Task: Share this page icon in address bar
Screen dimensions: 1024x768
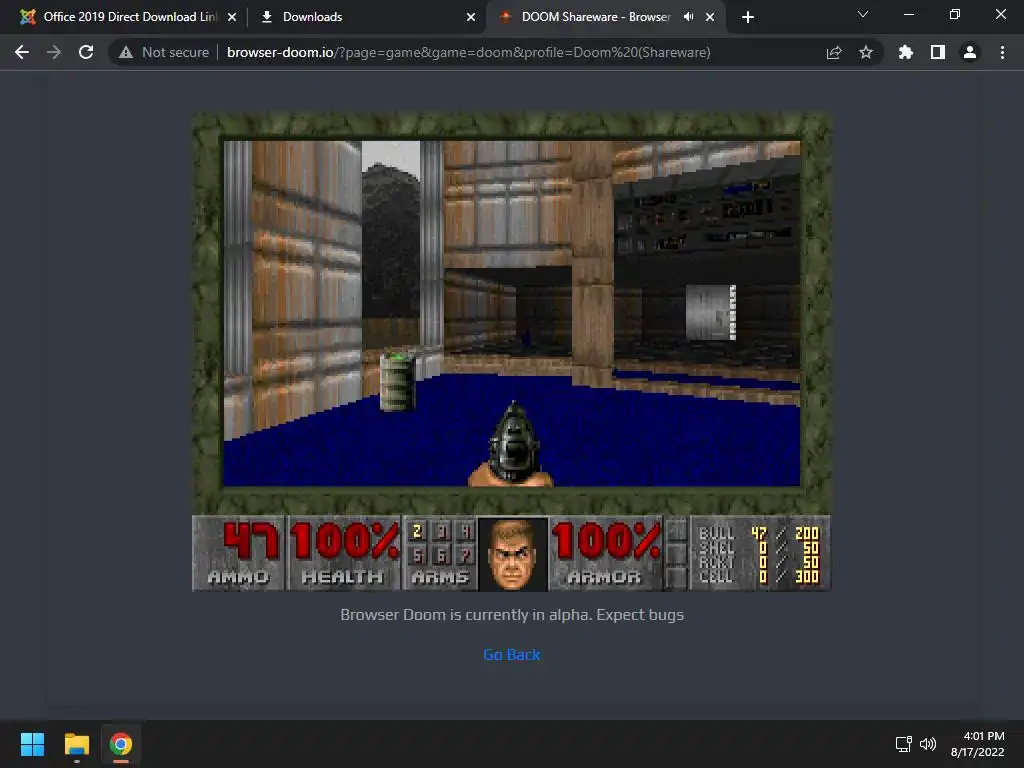Action: pyautogui.click(x=834, y=52)
